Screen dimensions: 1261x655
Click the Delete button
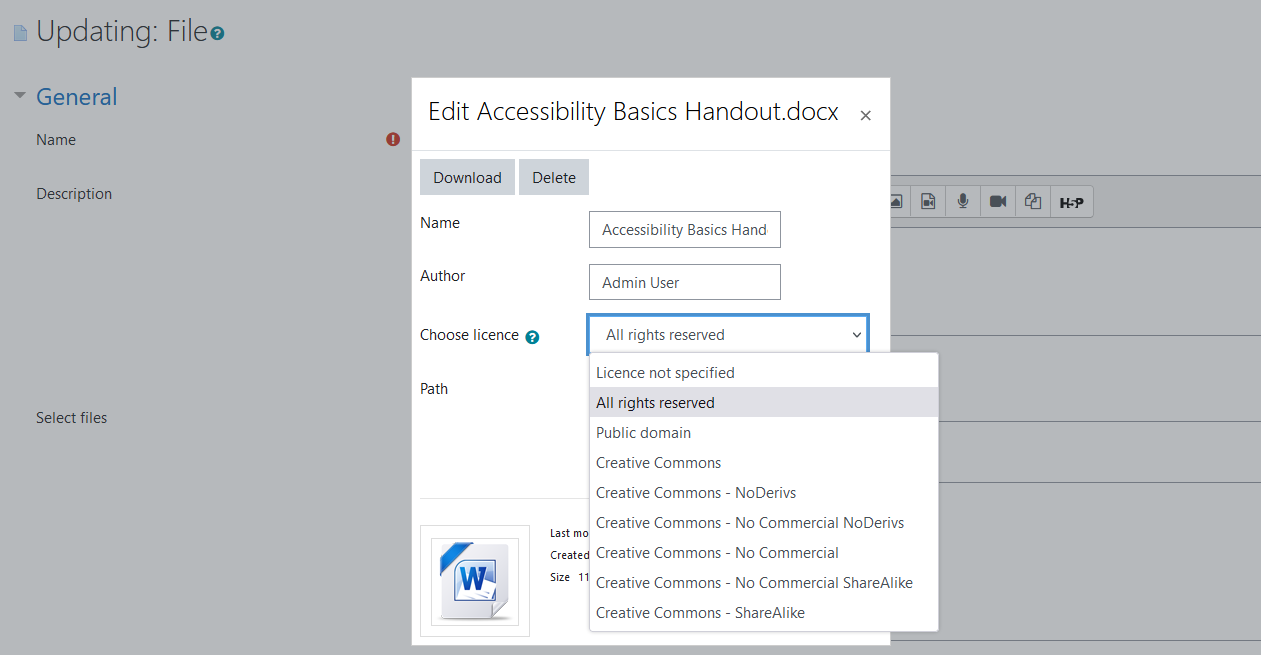coord(554,177)
